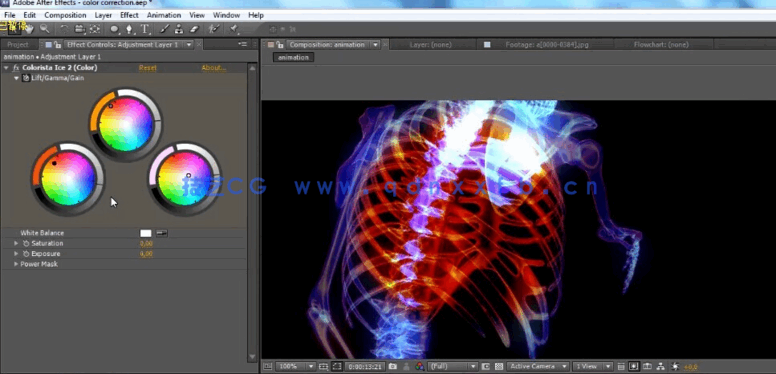Screen dimensions: 776x374
Task: Expand Exposure property
Action: coord(16,254)
